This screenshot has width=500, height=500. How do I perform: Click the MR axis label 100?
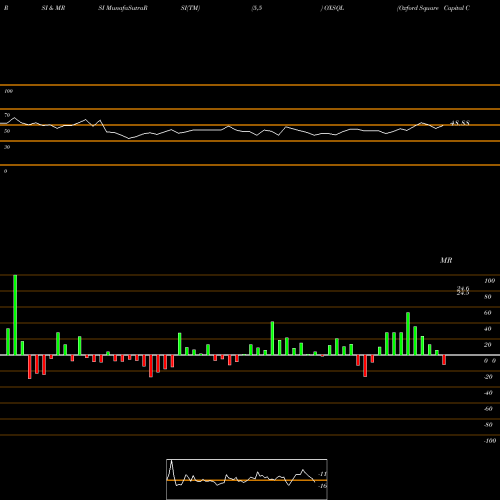click(489, 281)
